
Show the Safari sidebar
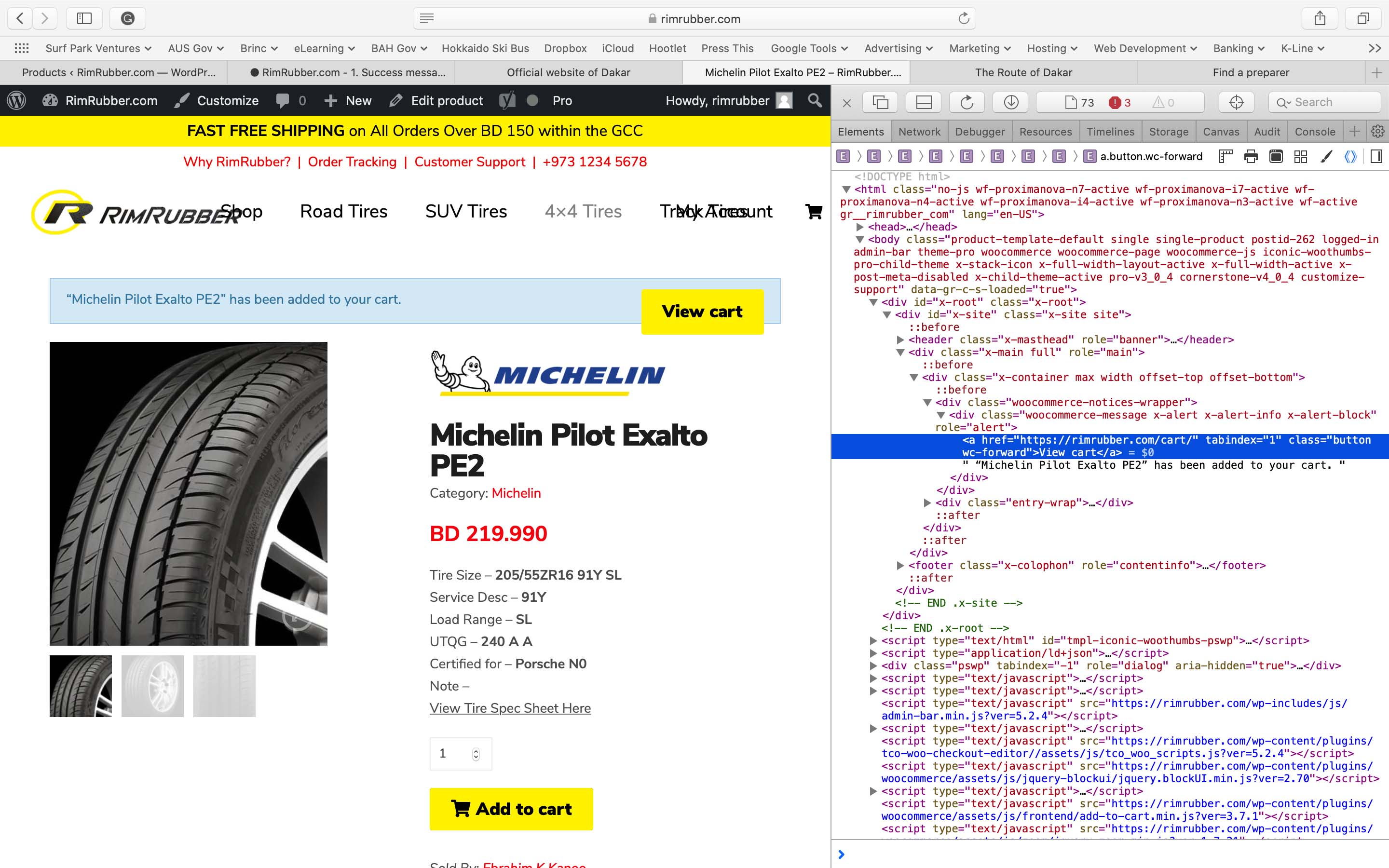[84, 18]
